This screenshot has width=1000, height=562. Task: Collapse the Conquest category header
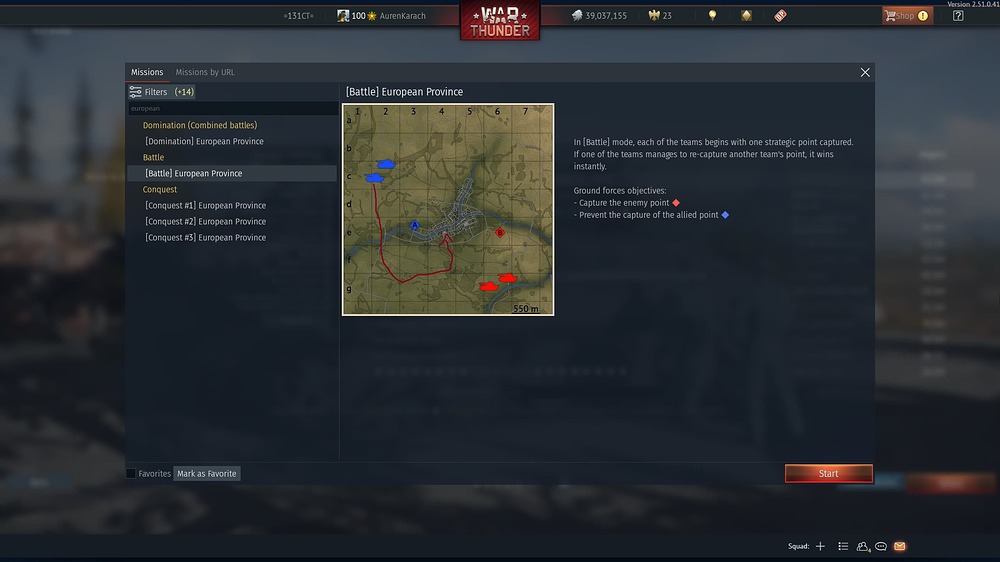click(x=159, y=189)
